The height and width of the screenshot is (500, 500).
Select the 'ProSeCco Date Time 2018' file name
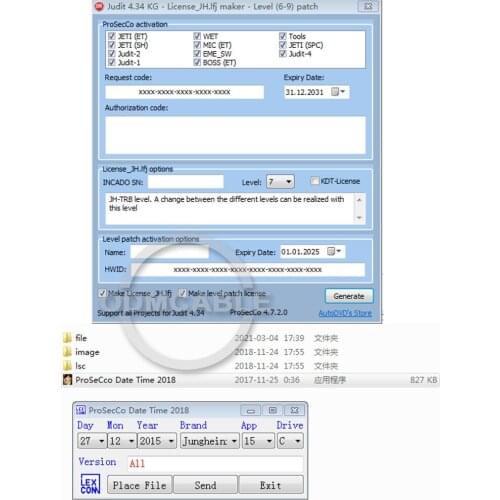[x=125, y=380]
